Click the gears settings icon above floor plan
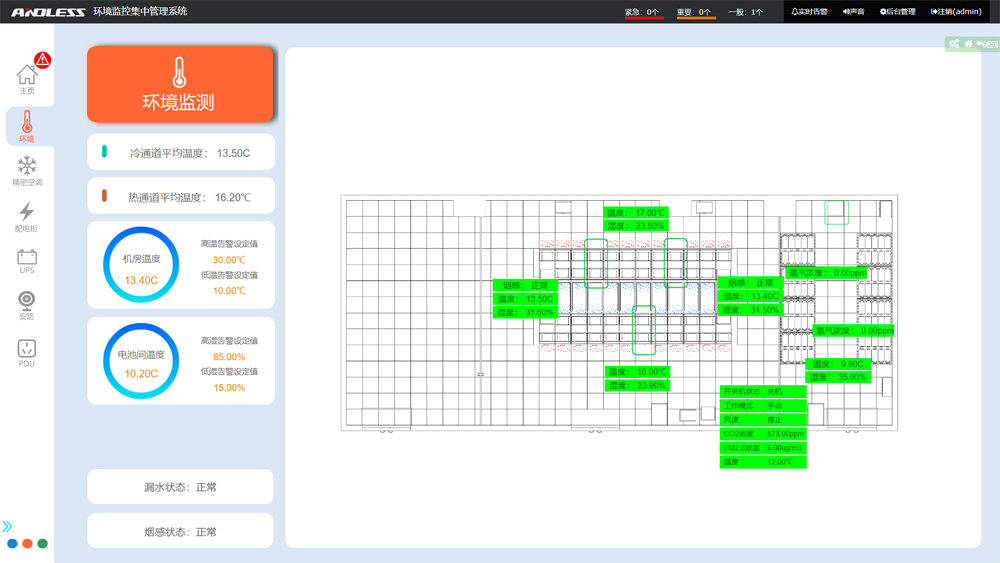1000x563 pixels. coord(954,44)
